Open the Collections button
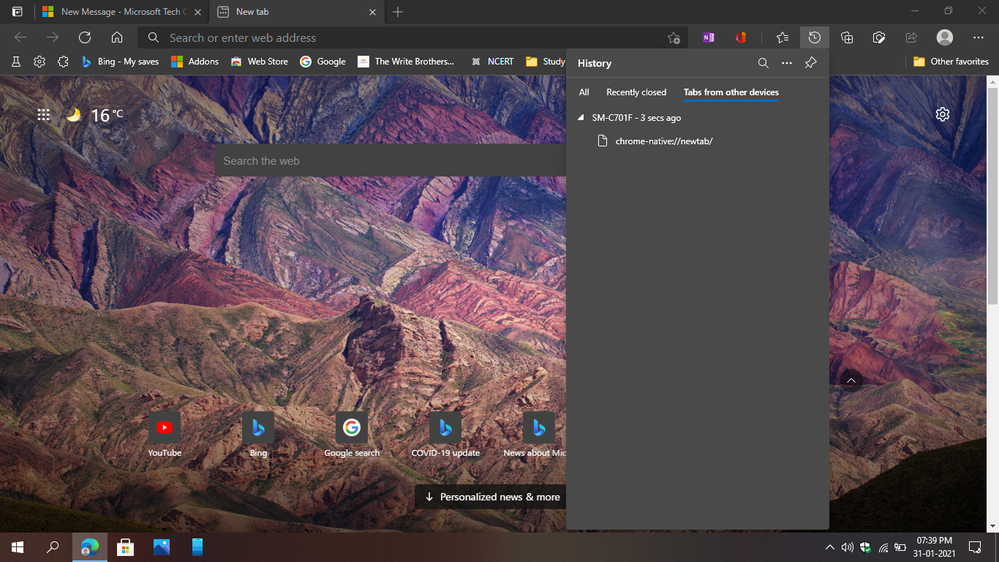 847,38
